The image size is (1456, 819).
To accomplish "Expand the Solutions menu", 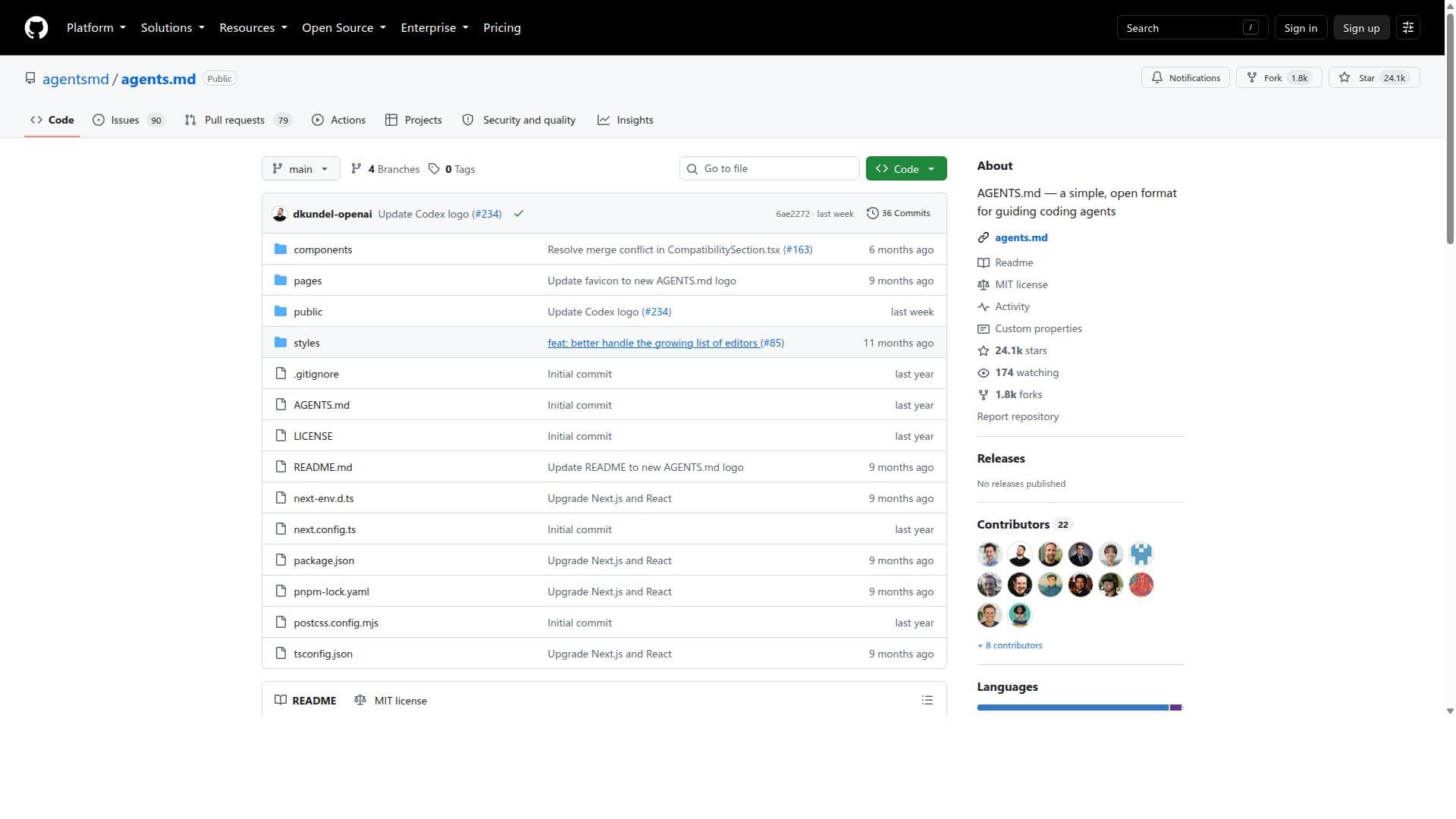I will tap(173, 28).
